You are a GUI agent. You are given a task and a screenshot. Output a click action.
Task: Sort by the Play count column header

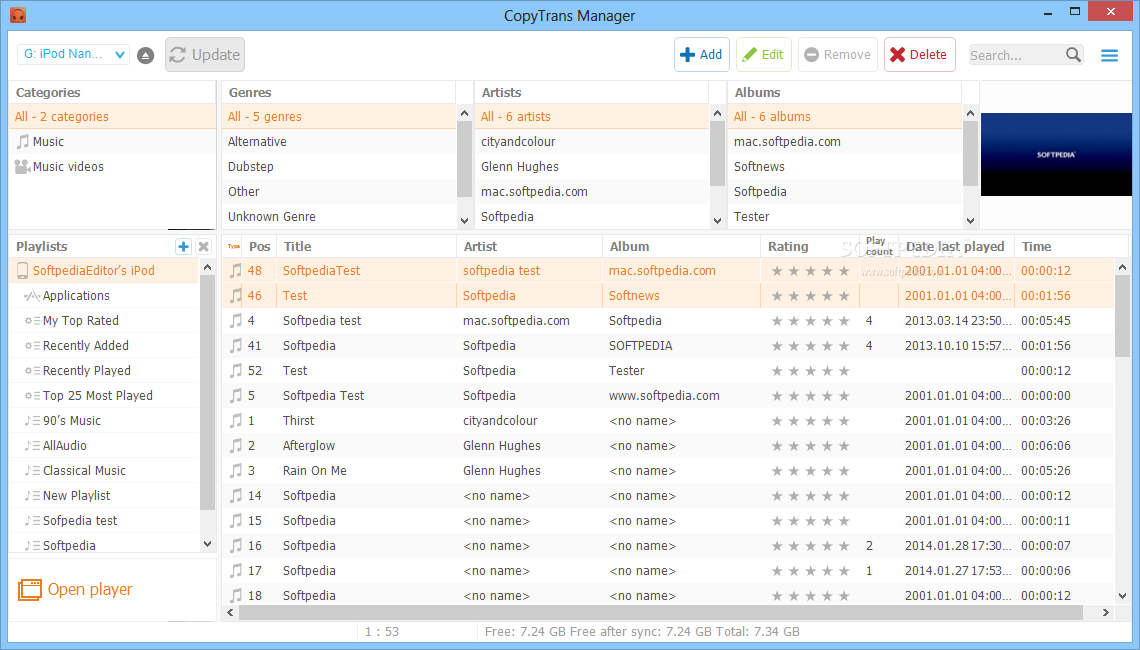879,246
